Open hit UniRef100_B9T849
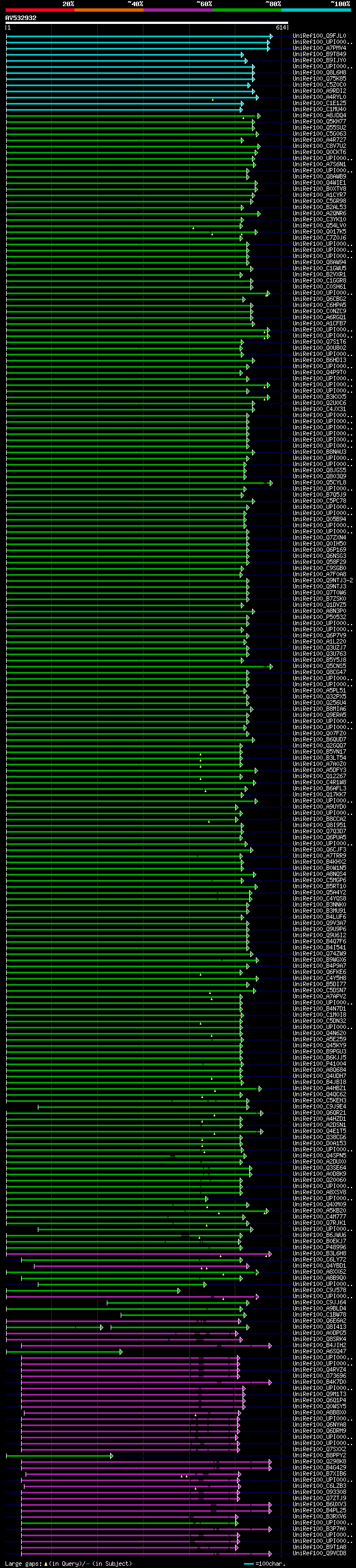The height and width of the screenshot is (1568, 356). coord(319,54)
